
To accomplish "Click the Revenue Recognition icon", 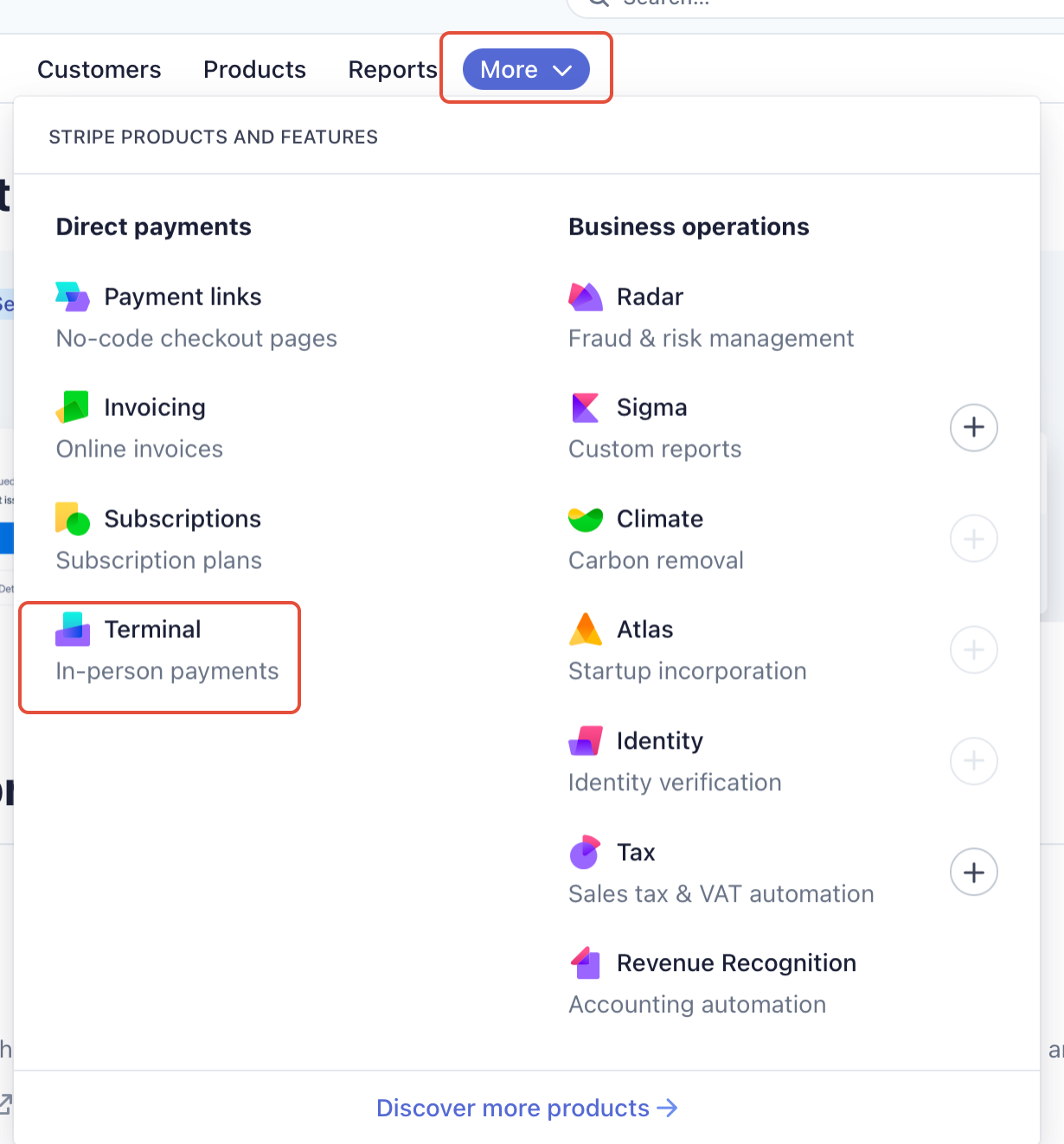I will (x=586, y=963).
